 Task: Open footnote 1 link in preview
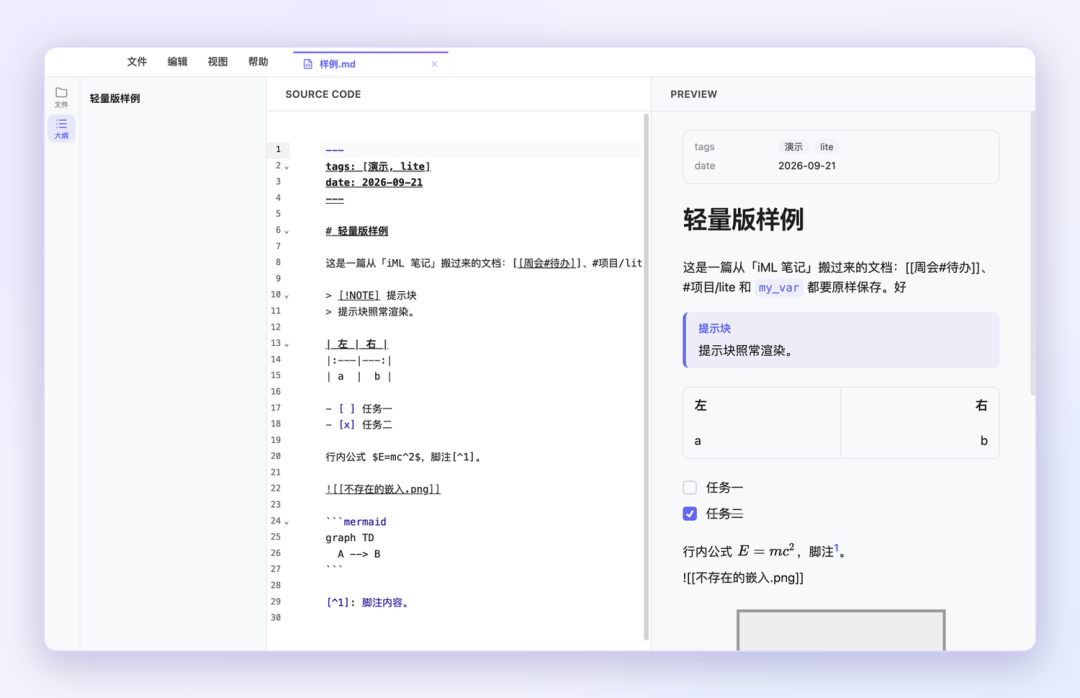click(836, 548)
